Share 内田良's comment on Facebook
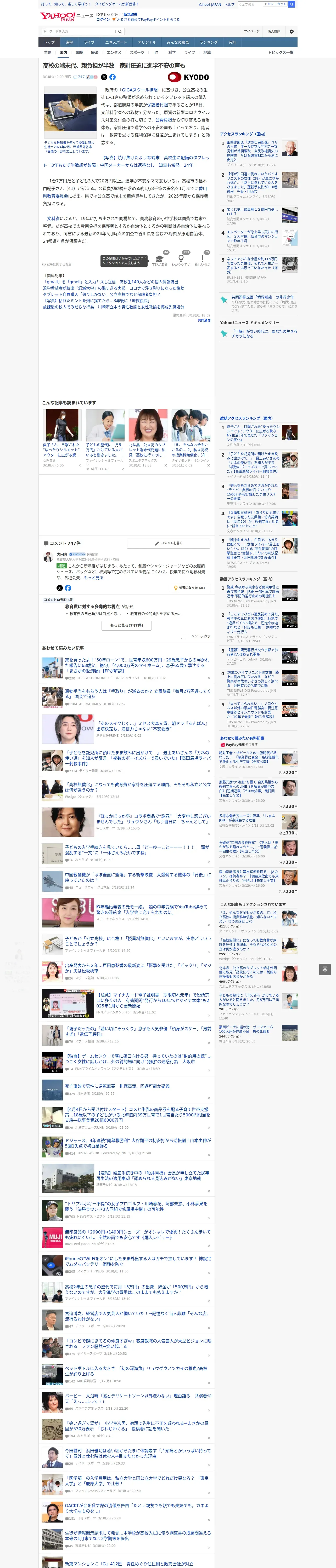Viewport: 336px width, 1568px height. 68,588
